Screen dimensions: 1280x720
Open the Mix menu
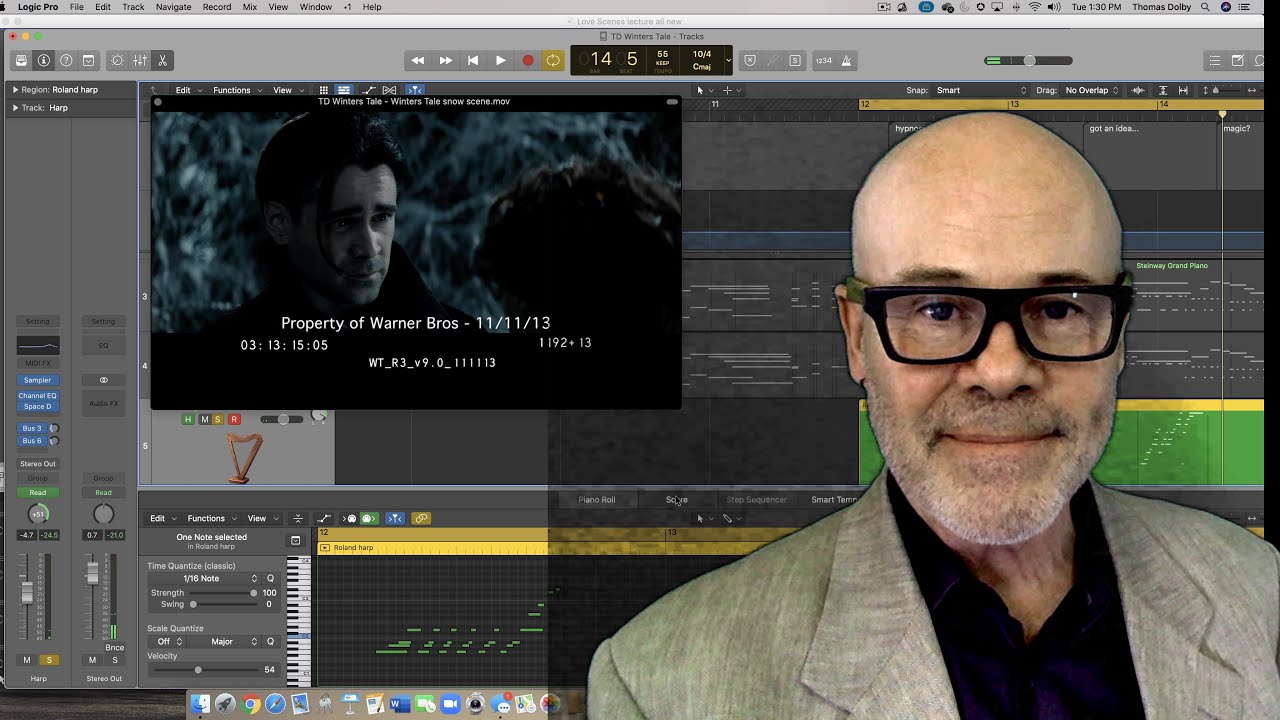tap(250, 7)
